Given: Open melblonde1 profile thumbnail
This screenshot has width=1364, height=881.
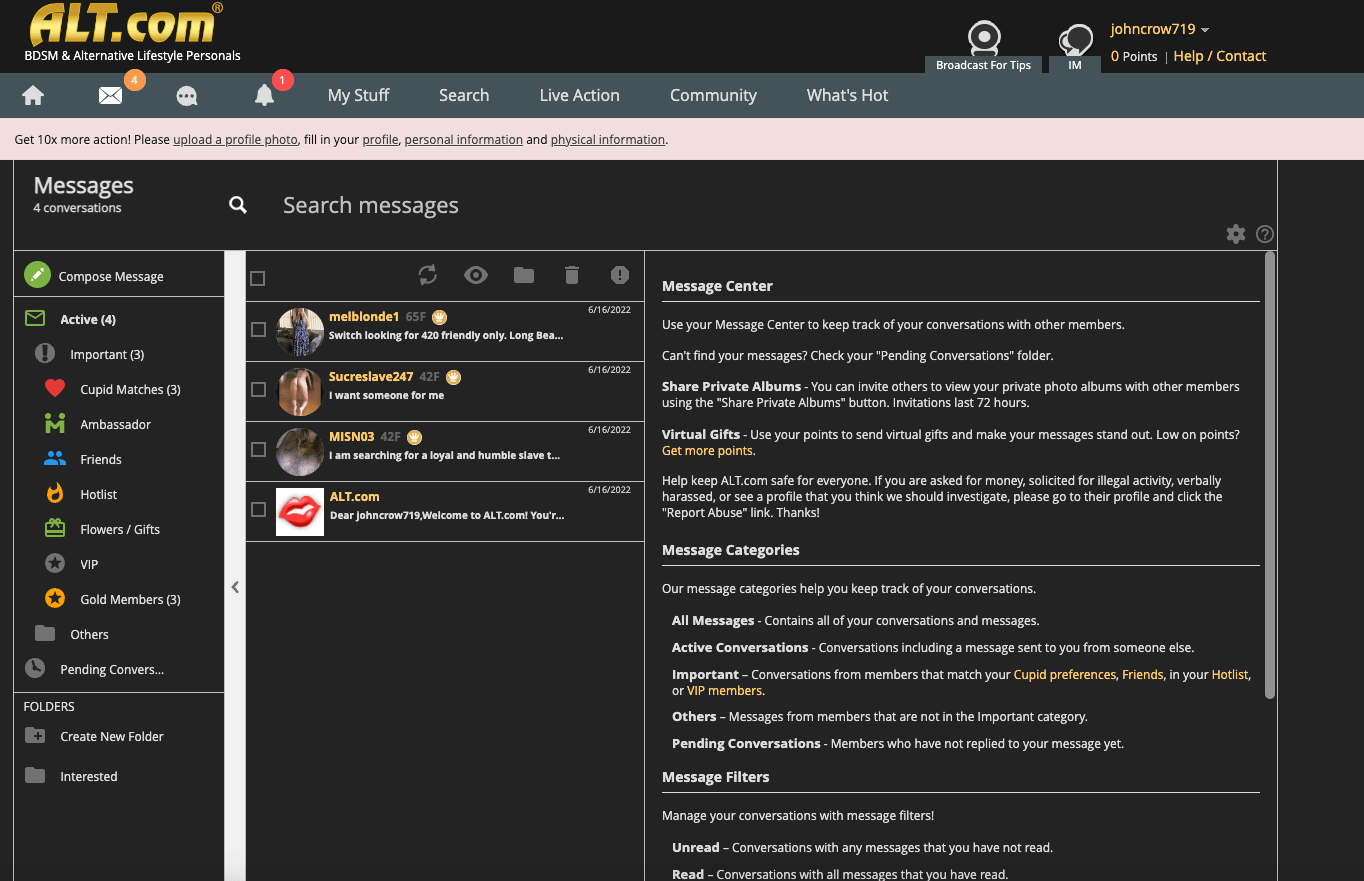Looking at the screenshot, I should click(300, 332).
